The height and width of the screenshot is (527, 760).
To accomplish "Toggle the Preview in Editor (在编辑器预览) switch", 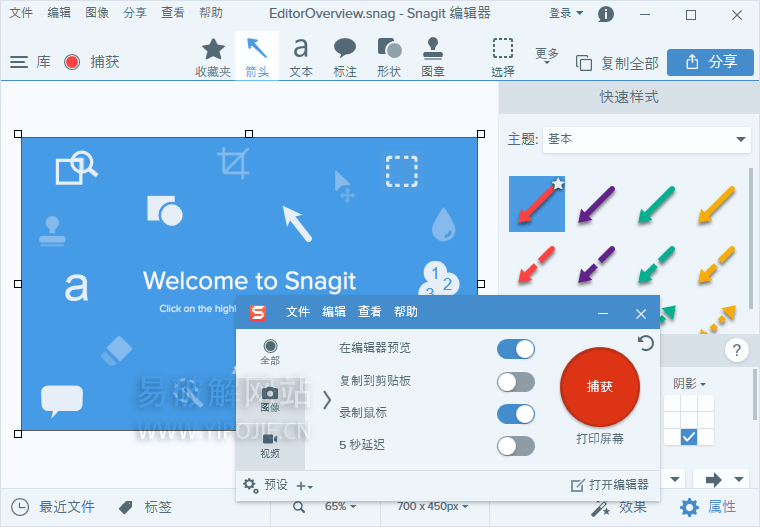I will (516, 348).
